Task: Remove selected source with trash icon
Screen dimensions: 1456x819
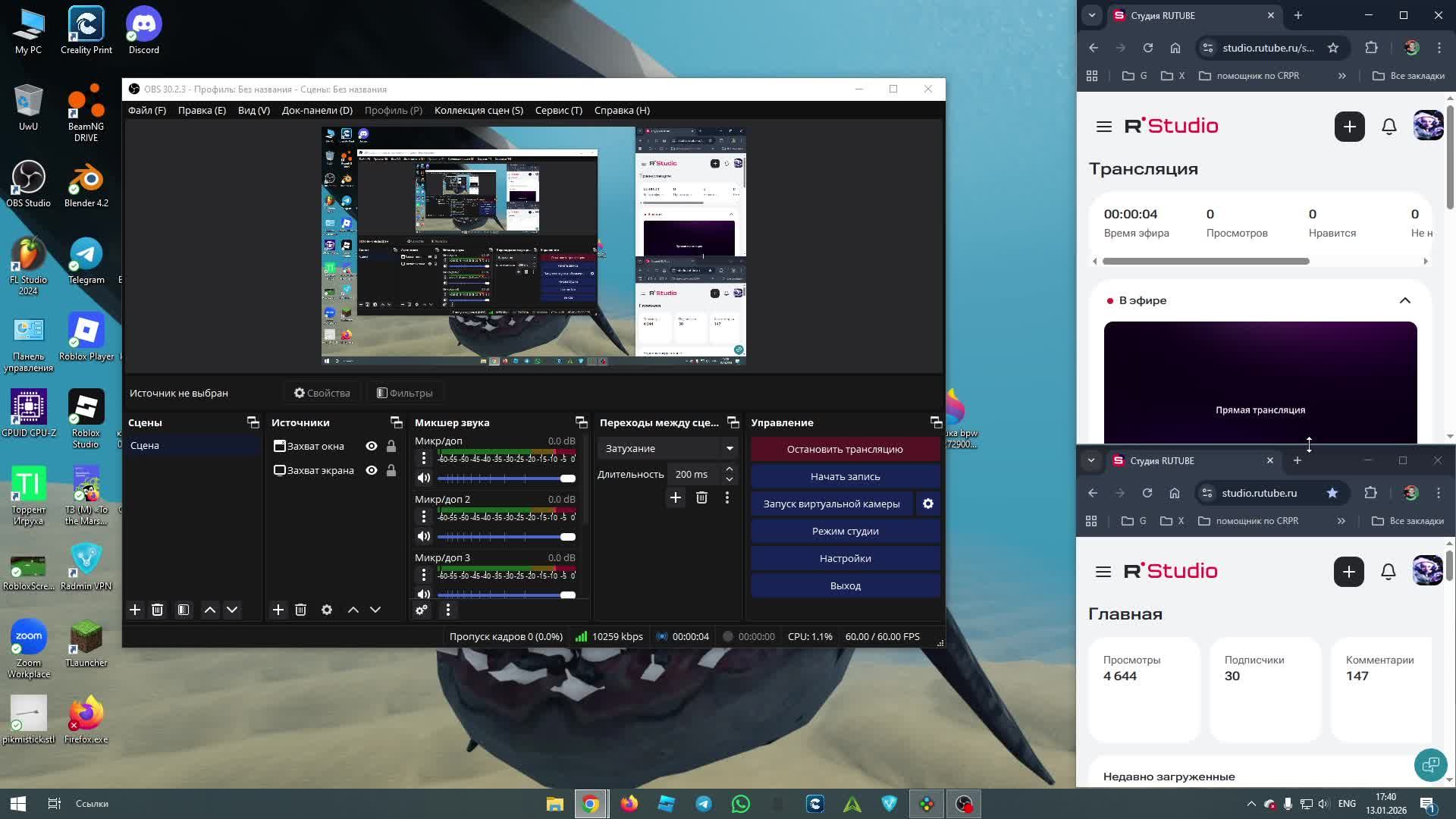Action: click(300, 610)
